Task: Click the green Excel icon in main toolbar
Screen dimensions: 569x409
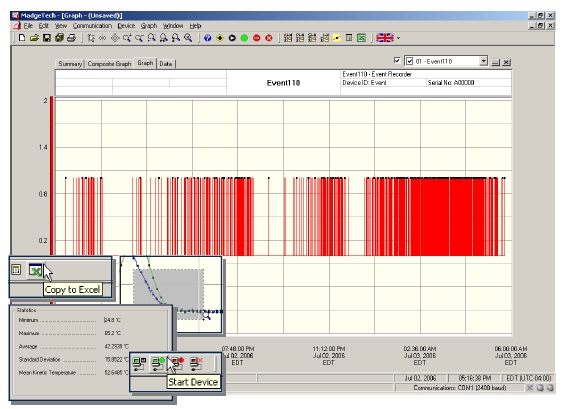Action: [x=361, y=38]
